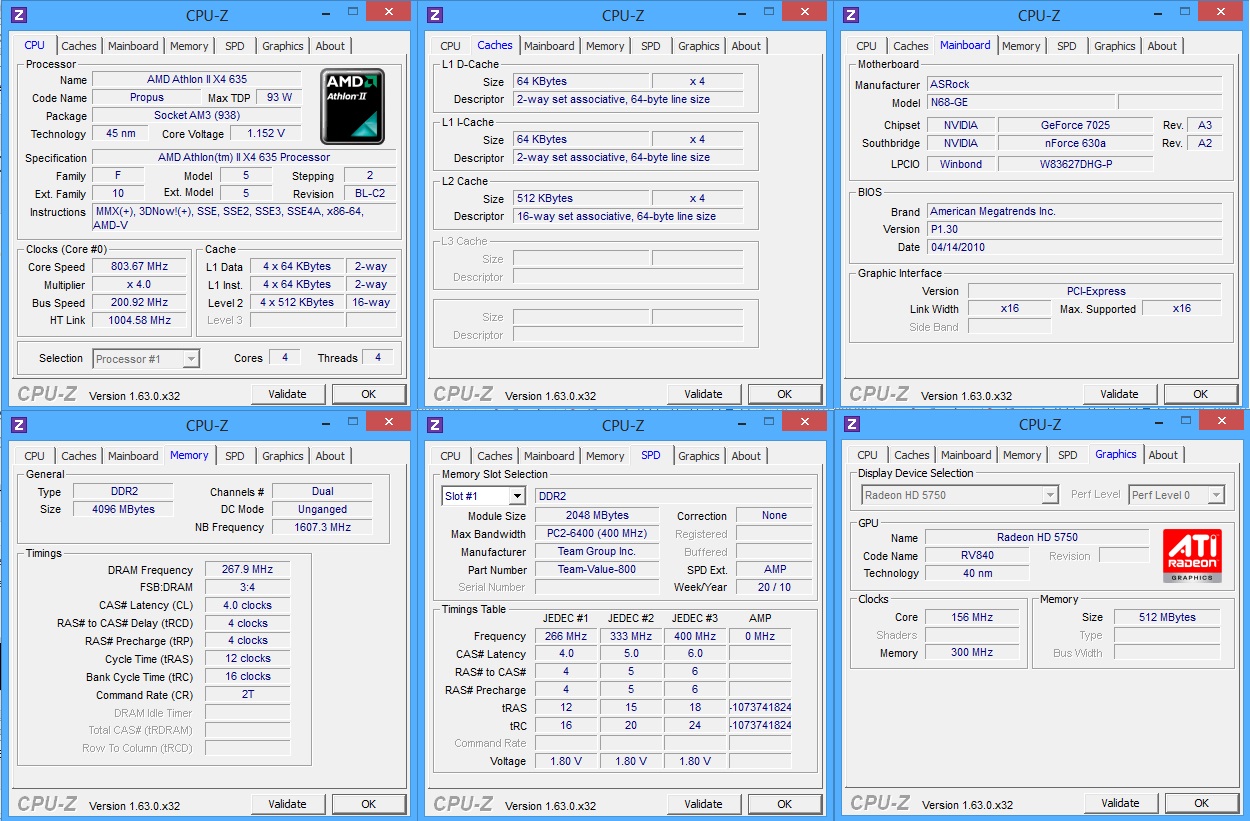Click the Command Rate value 2T
Viewport: 1250px width, 821px height.
248,696
